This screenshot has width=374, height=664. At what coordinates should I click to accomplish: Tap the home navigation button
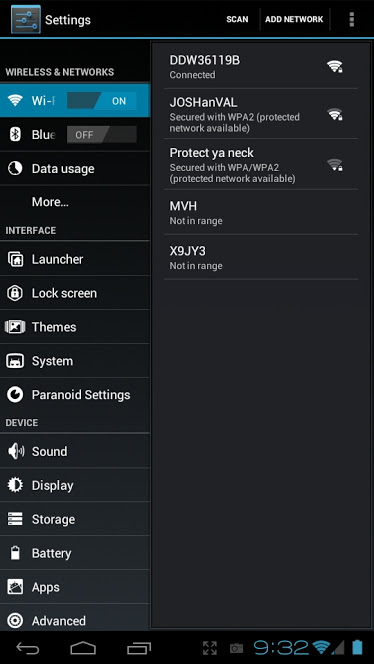83,647
